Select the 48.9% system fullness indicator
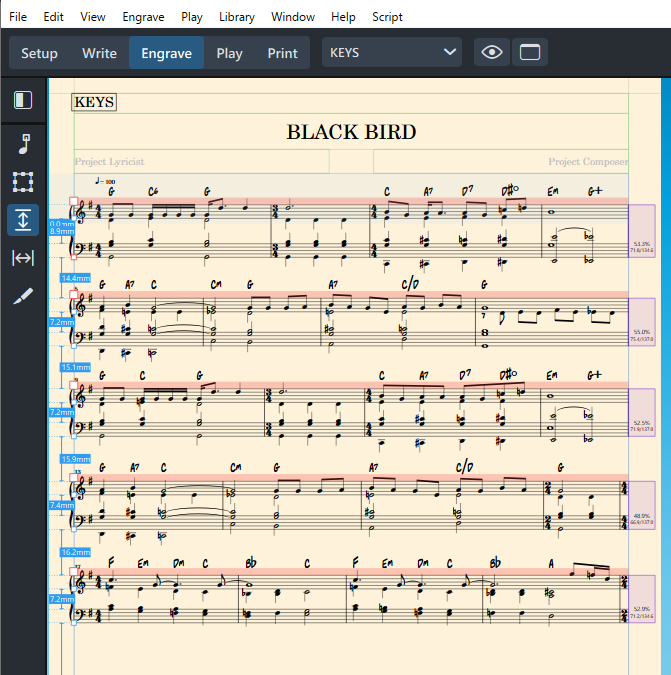671x675 pixels. [642, 505]
